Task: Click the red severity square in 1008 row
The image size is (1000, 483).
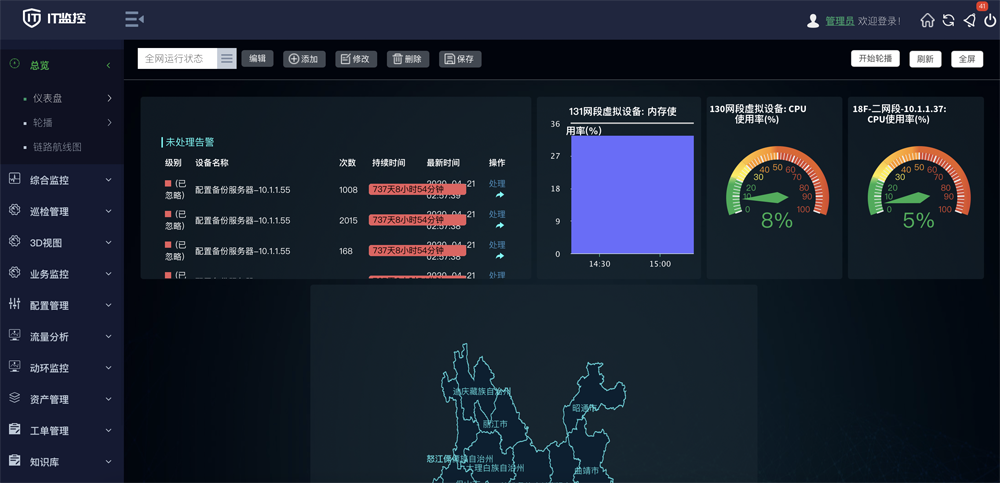Action: coord(168,184)
